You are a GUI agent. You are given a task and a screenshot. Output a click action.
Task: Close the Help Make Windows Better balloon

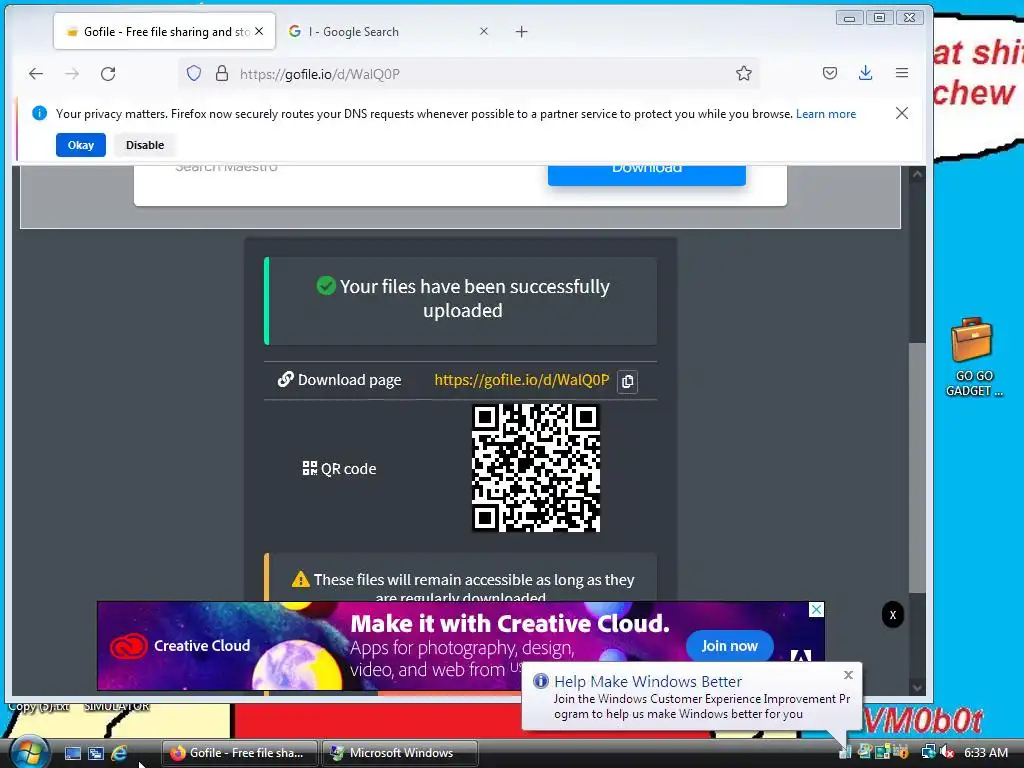848,675
